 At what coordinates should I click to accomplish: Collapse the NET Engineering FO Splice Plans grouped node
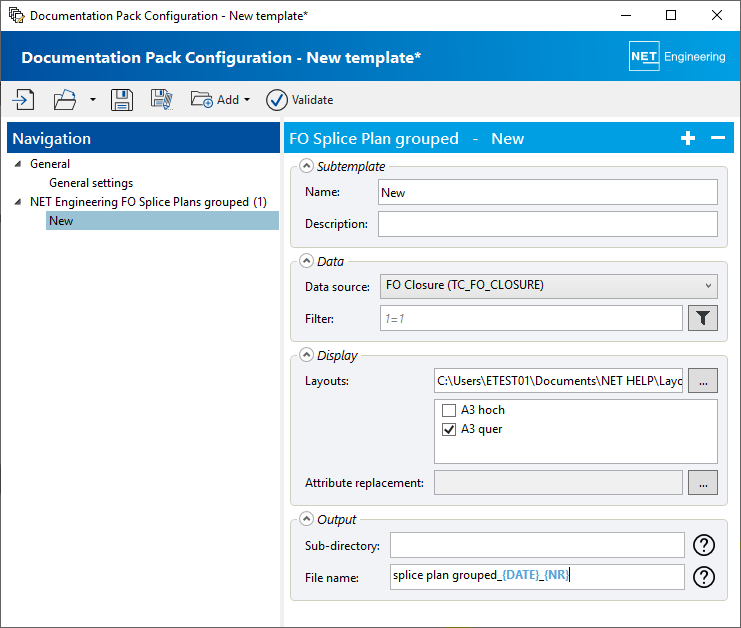18,202
